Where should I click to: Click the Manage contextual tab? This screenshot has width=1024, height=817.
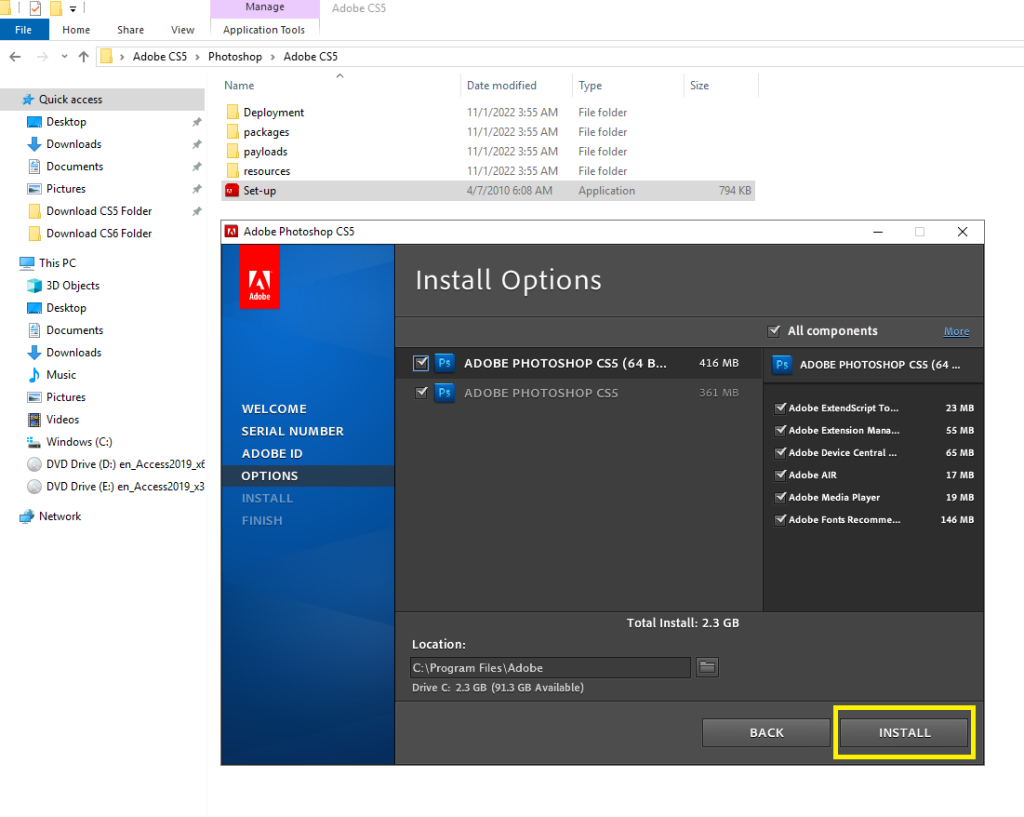264,8
